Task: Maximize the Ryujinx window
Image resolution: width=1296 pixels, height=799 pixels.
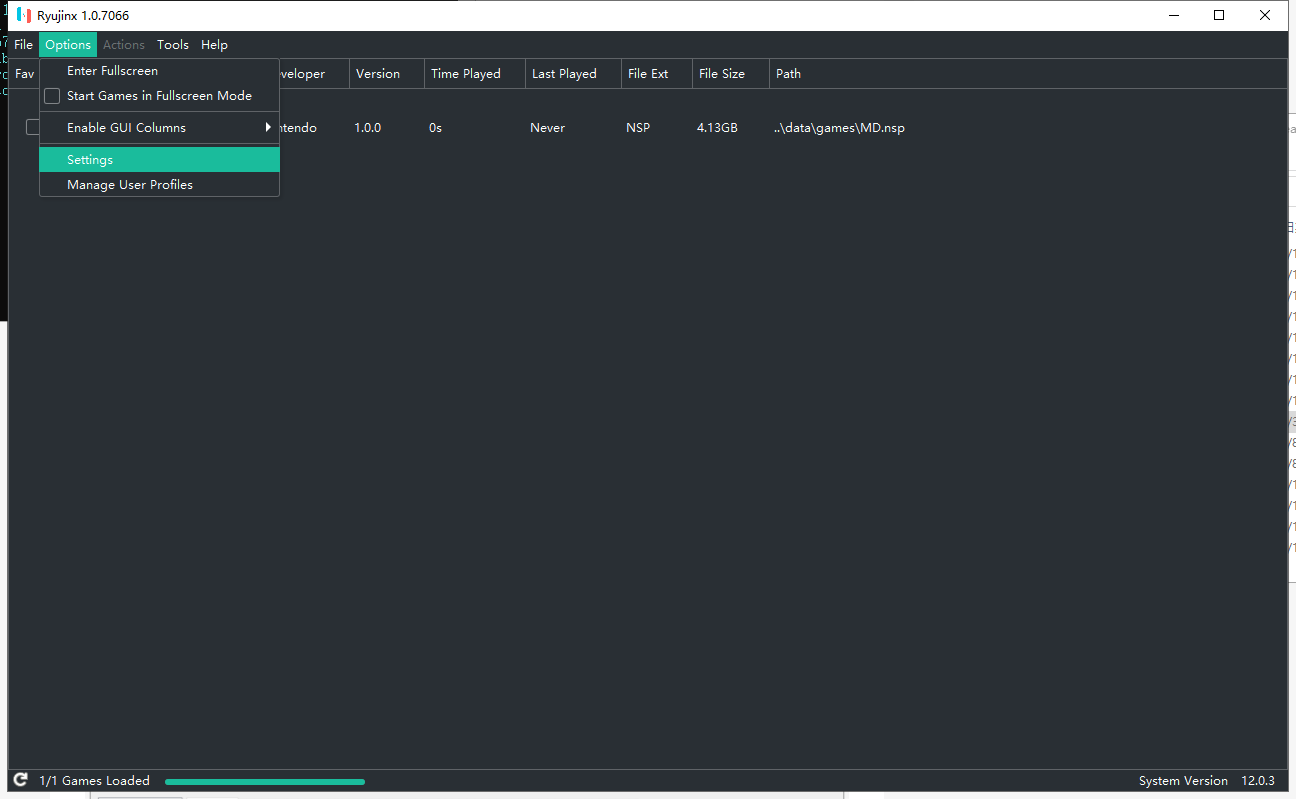Action: (1219, 15)
